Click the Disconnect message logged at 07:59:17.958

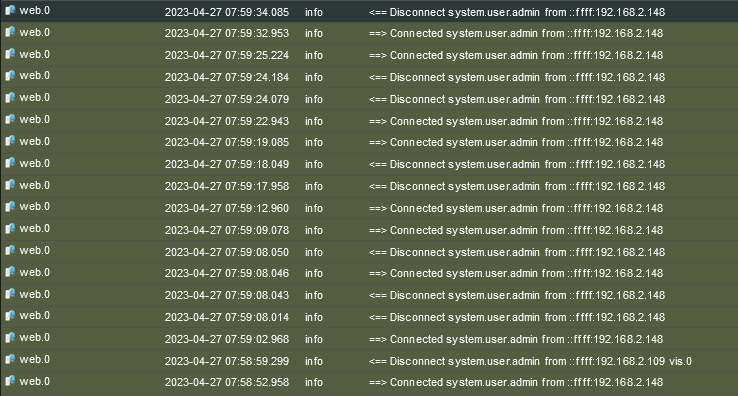[x=517, y=186]
